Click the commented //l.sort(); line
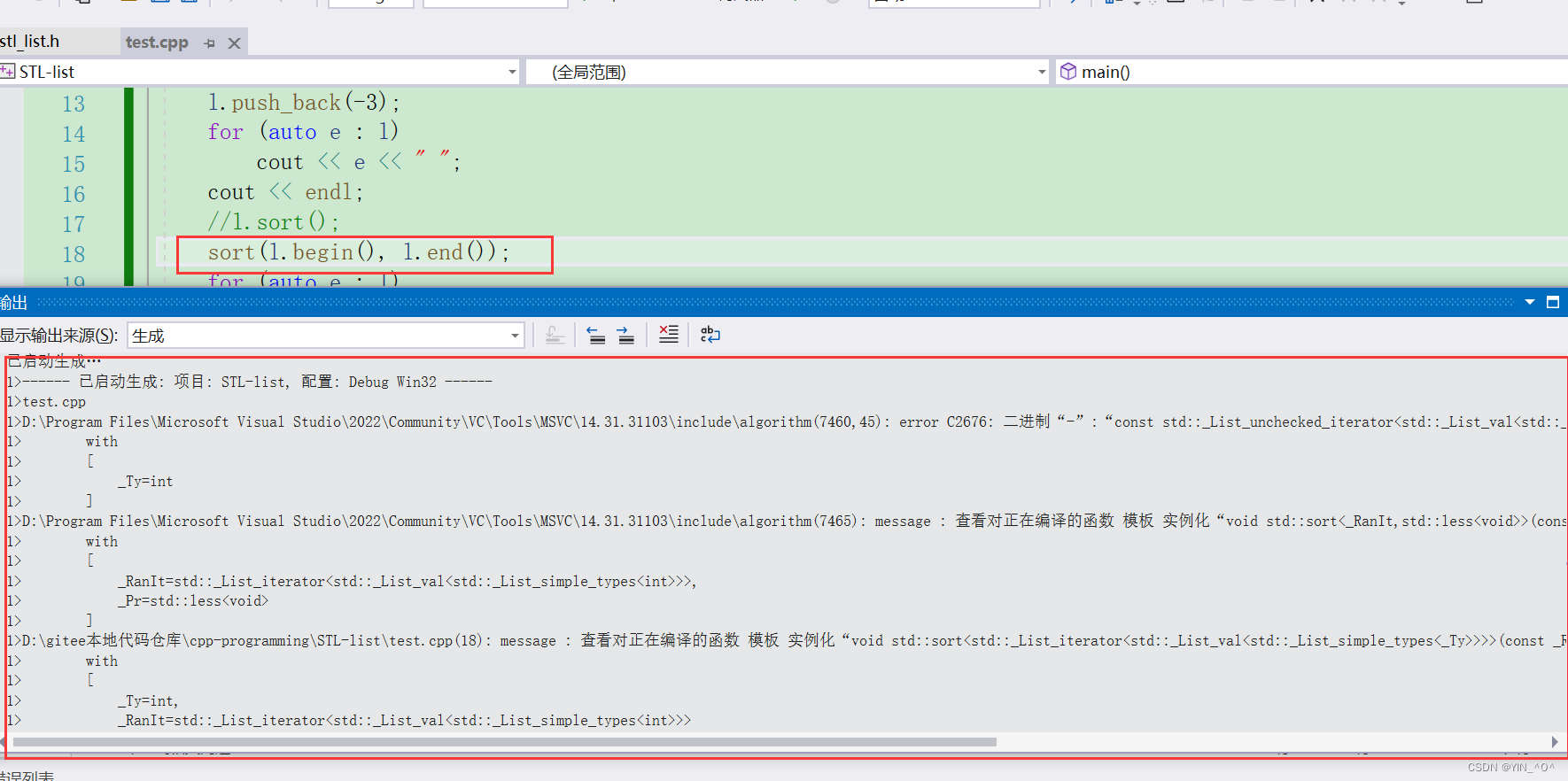The width and height of the screenshot is (1568, 781). pos(273,222)
